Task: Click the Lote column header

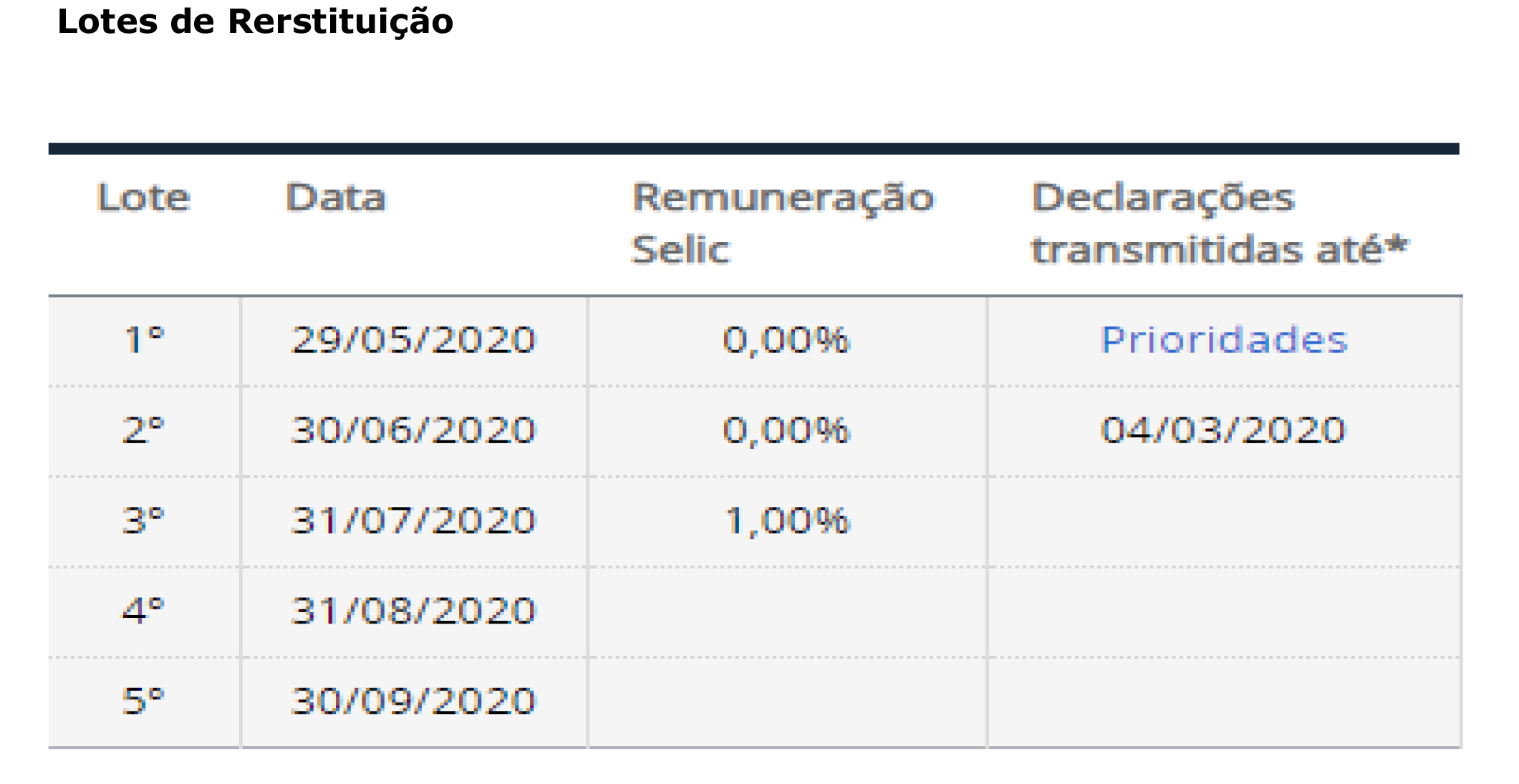Action: (143, 198)
